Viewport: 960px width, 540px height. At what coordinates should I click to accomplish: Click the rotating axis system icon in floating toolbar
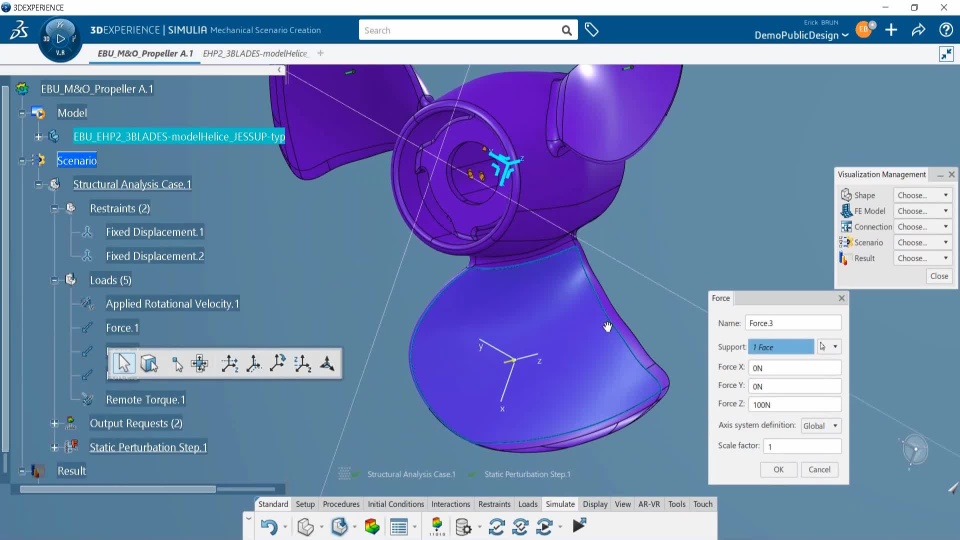[x=277, y=363]
